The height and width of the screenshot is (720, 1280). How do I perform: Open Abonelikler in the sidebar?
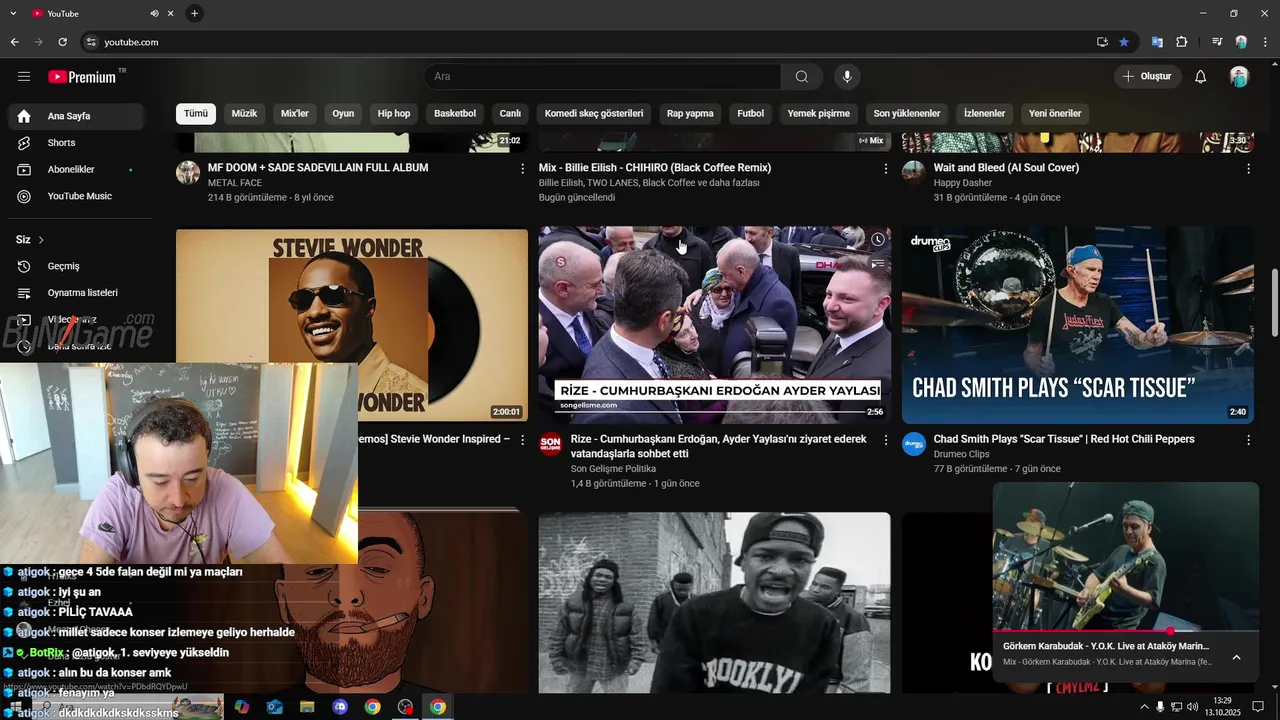tap(76, 170)
